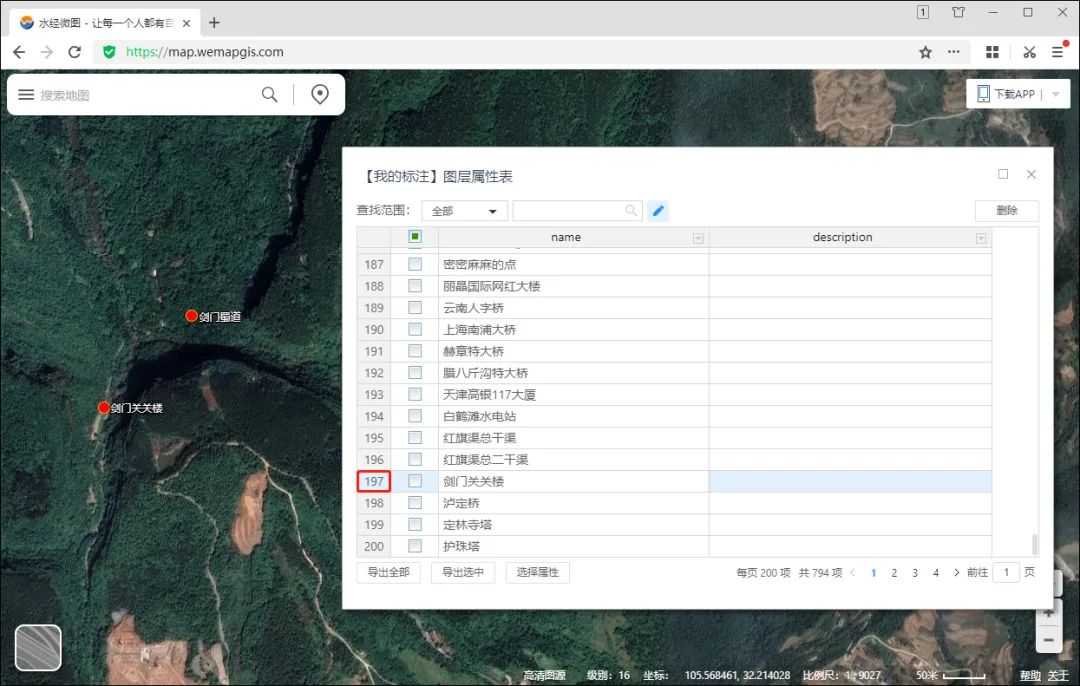
Task: Click the 搜索地图 map search field
Action: (145, 95)
